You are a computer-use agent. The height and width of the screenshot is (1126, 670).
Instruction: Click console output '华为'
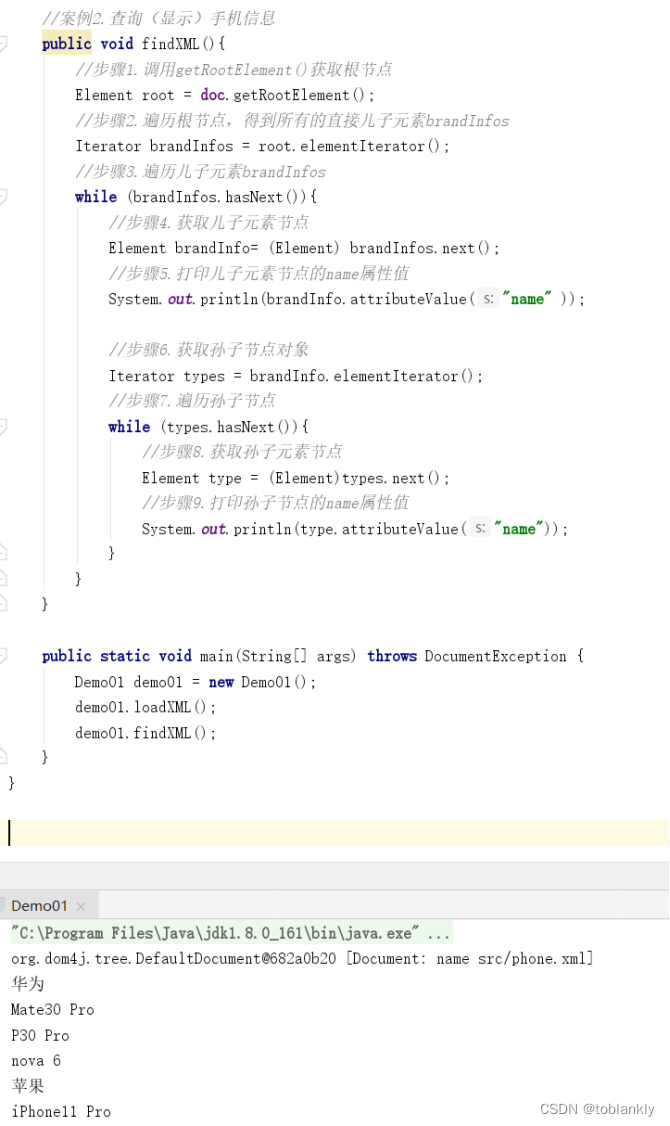27,984
